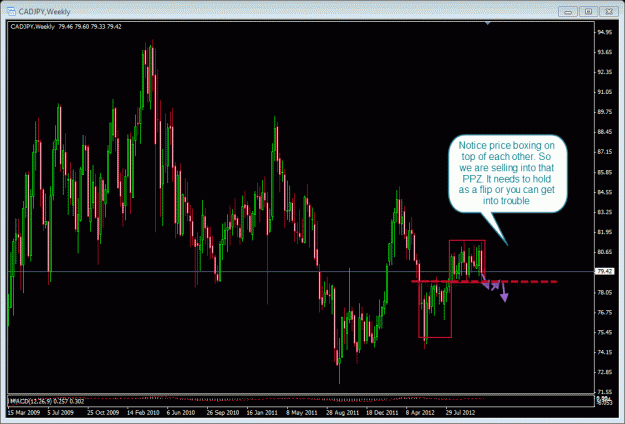Viewport: 625px width, 424px height.
Task: Click the 5 Jul 2009 date label
Action: 61,412
